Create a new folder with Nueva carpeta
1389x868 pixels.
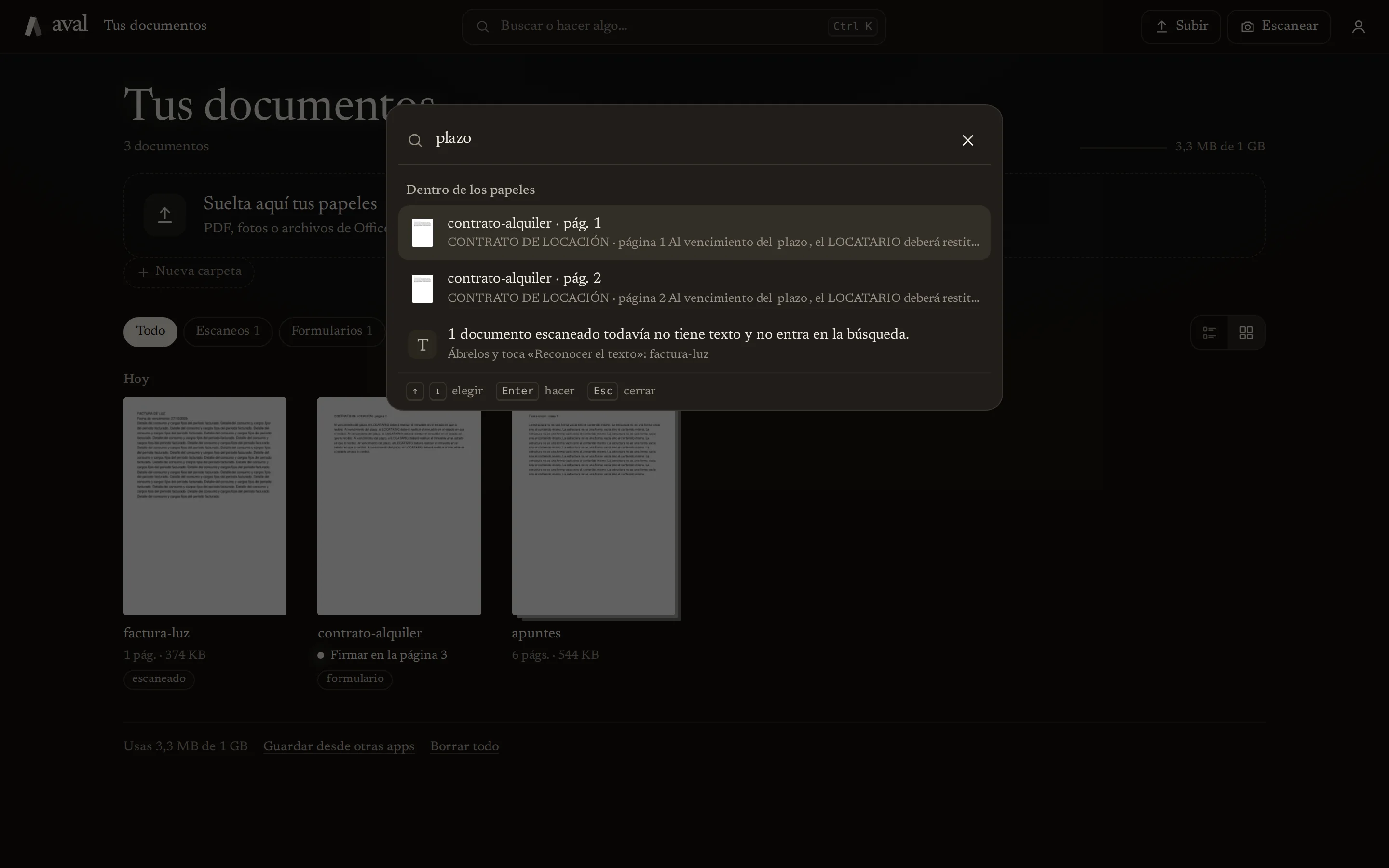coord(189,271)
